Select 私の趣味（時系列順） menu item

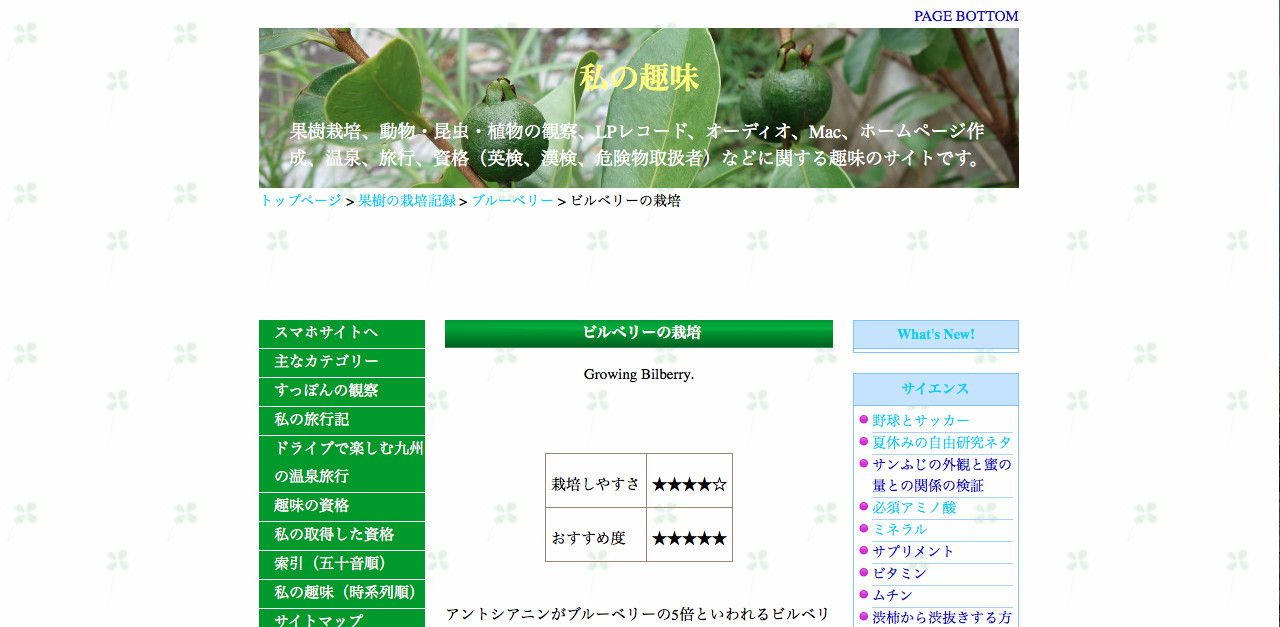point(345,593)
